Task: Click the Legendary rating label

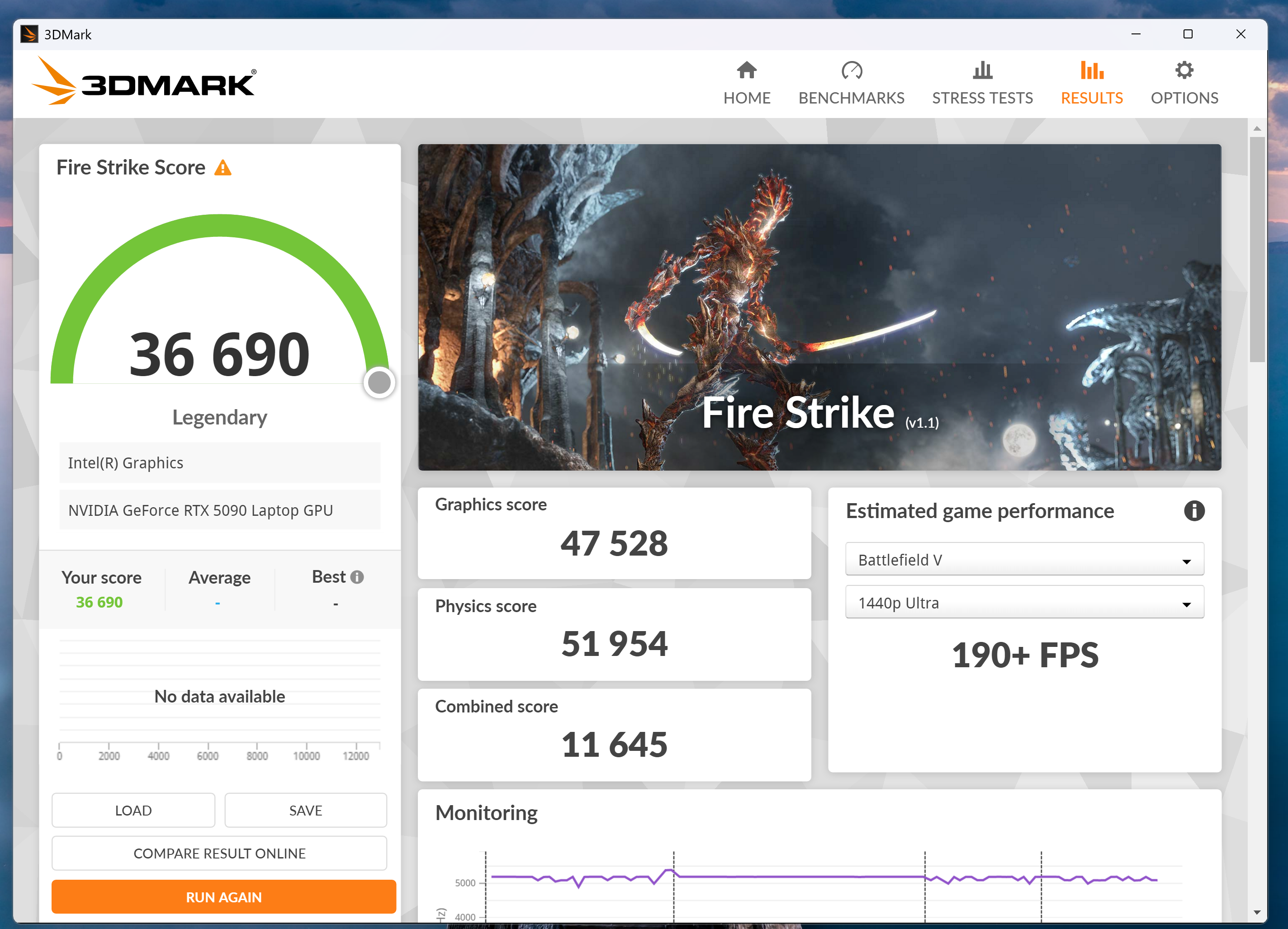Action: pyautogui.click(x=219, y=417)
